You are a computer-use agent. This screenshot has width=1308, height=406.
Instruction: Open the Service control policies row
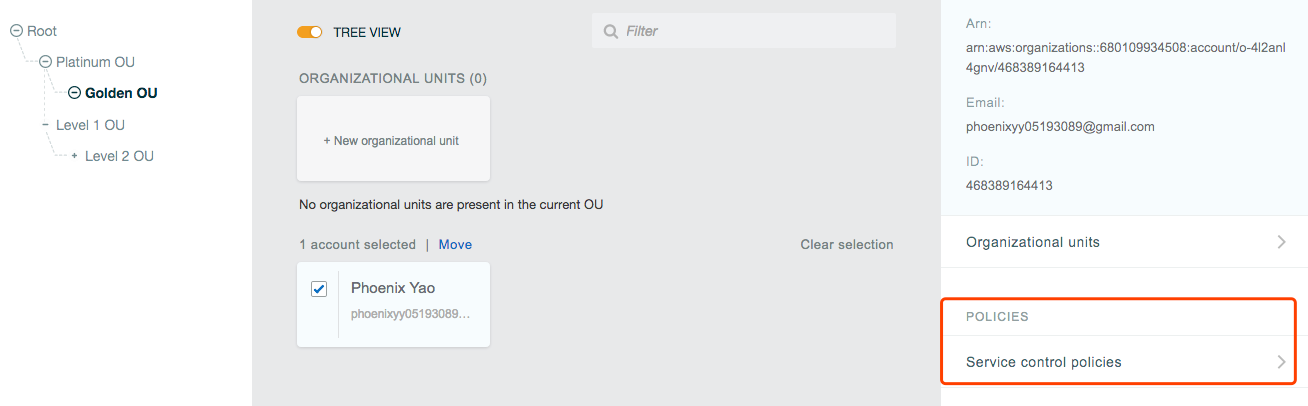point(1124,362)
